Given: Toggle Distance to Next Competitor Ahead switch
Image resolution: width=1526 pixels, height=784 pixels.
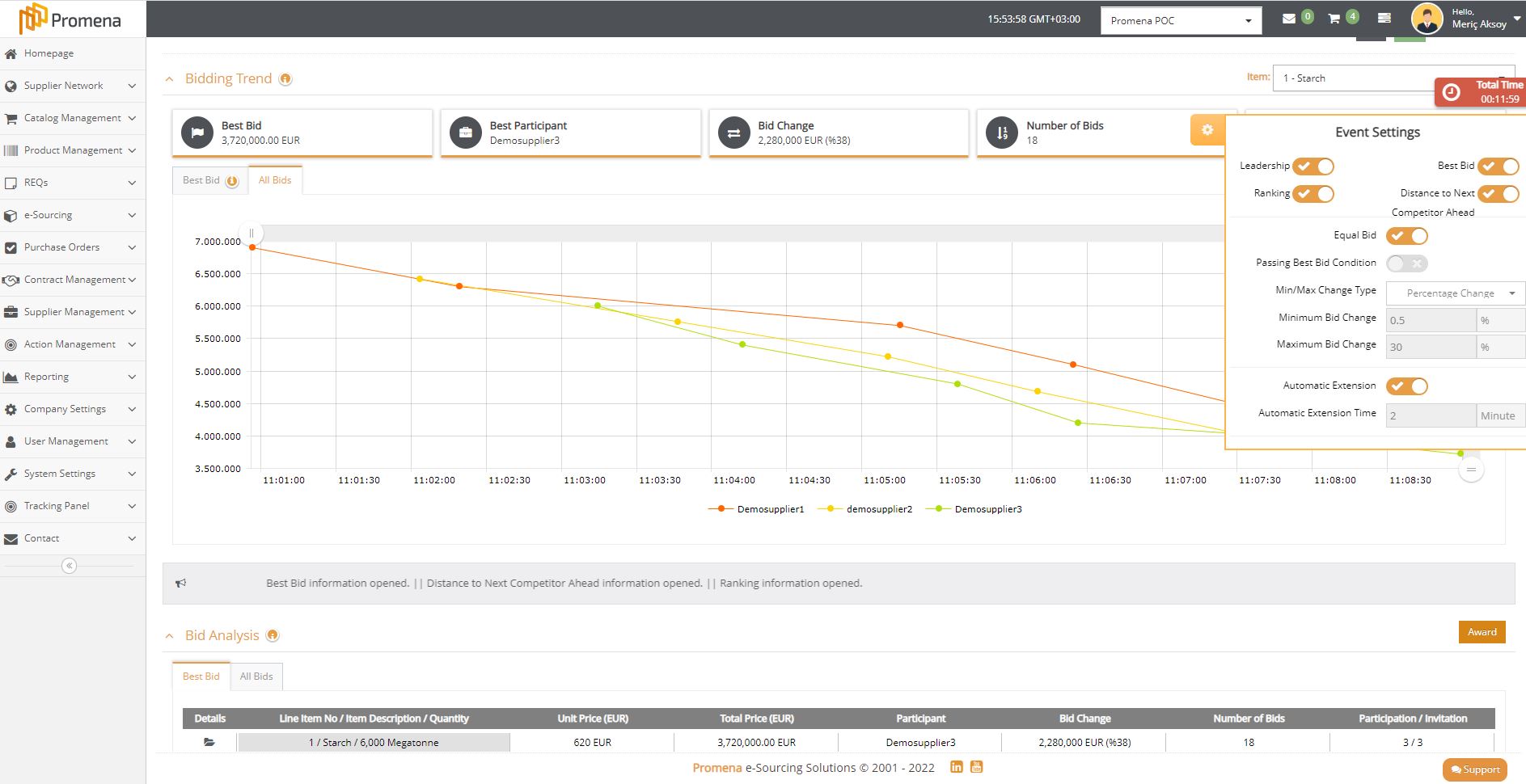Looking at the screenshot, I should pyautogui.click(x=1498, y=194).
